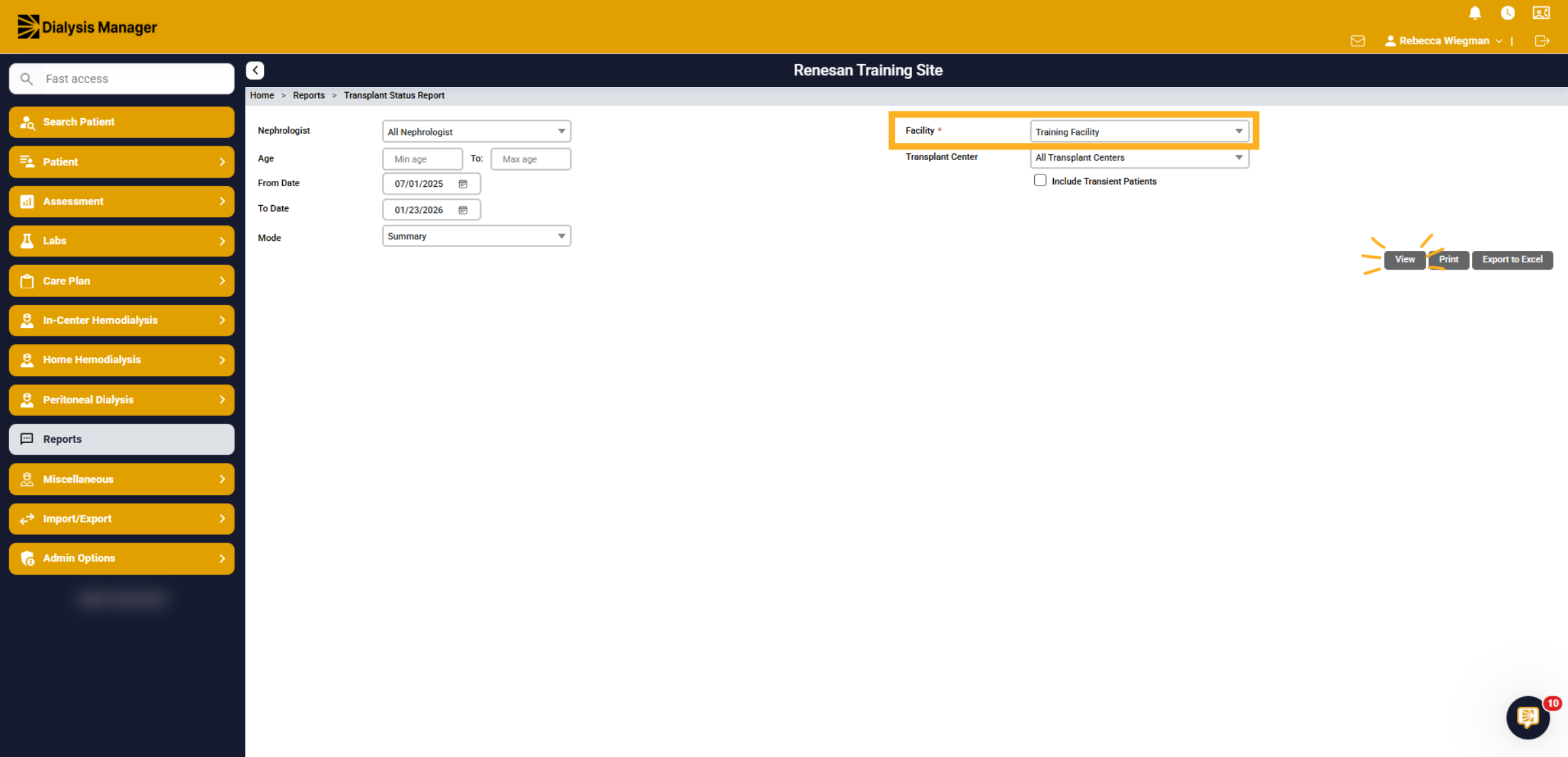This screenshot has width=1568, height=757.
Task: Open the Nephrologist dropdown
Action: coord(476,131)
